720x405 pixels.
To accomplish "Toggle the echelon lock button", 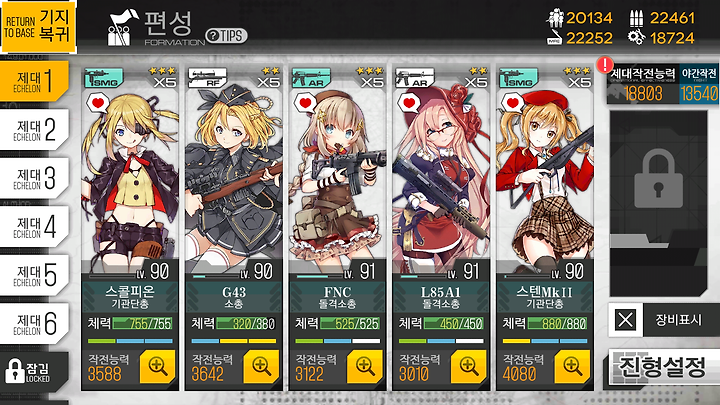I will (x=34, y=371).
